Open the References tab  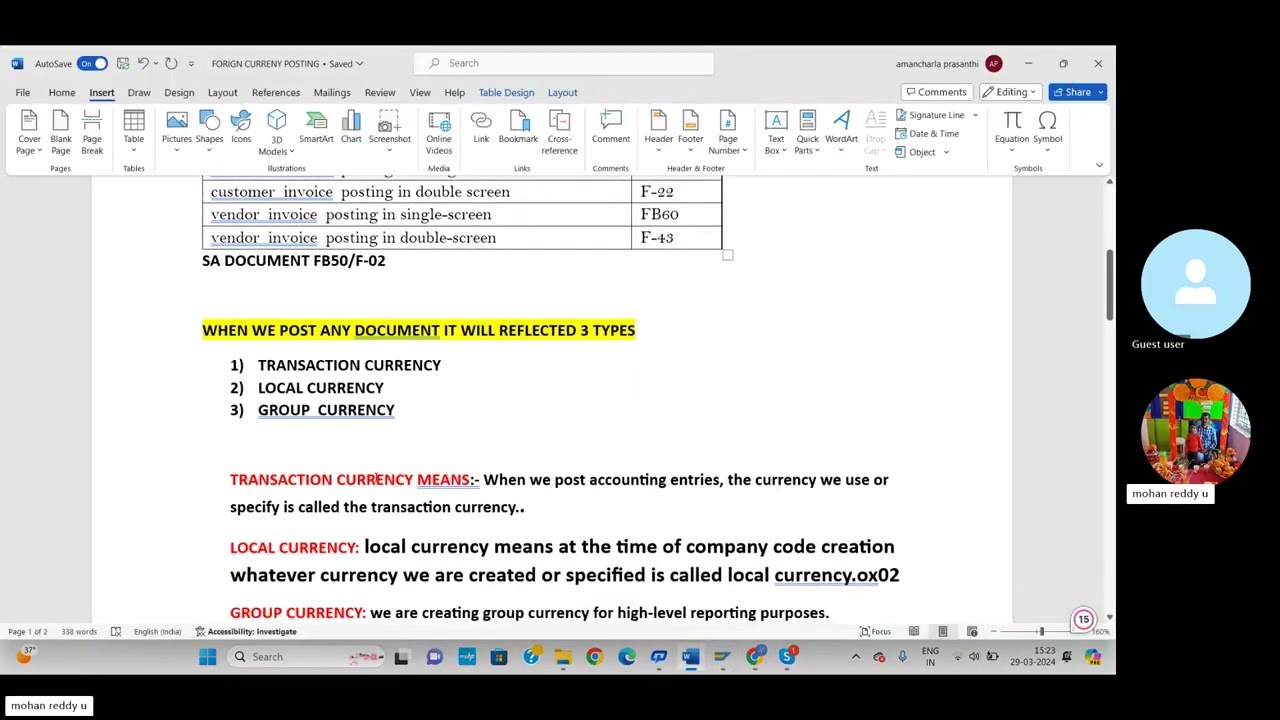point(276,92)
